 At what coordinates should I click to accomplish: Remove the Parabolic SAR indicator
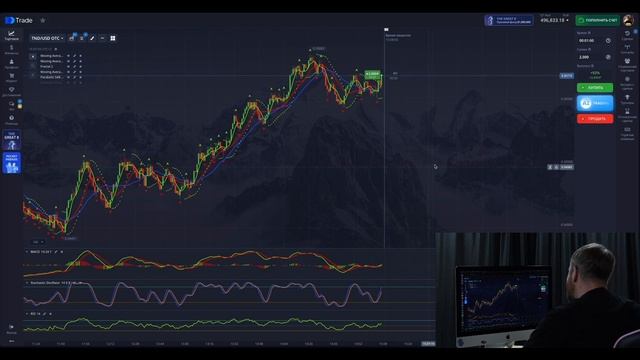point(80,77)
